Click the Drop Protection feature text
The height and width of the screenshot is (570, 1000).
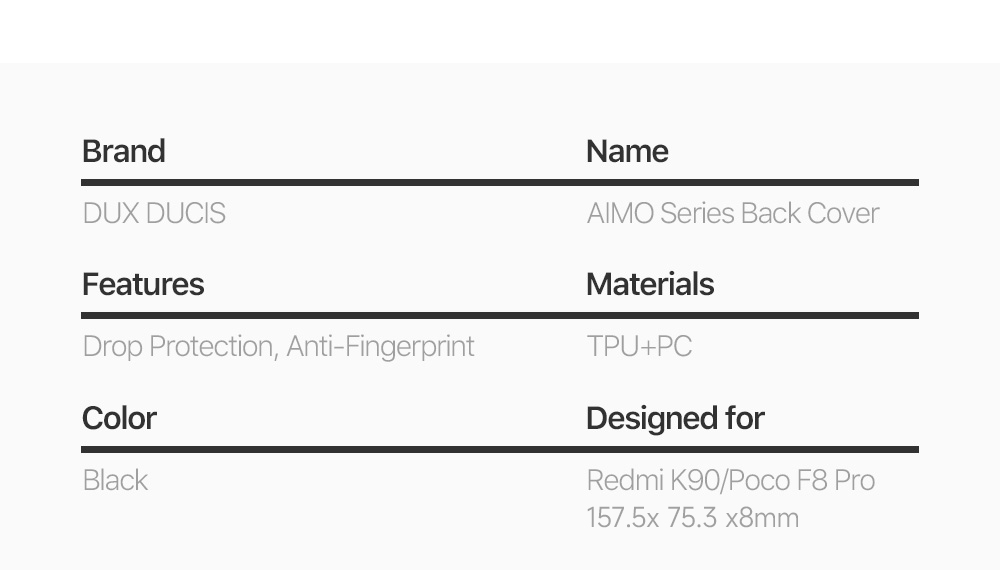178,346
